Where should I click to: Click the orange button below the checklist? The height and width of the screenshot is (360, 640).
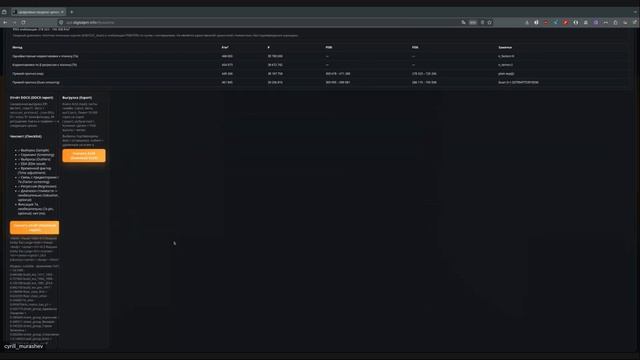coord(35,227)
